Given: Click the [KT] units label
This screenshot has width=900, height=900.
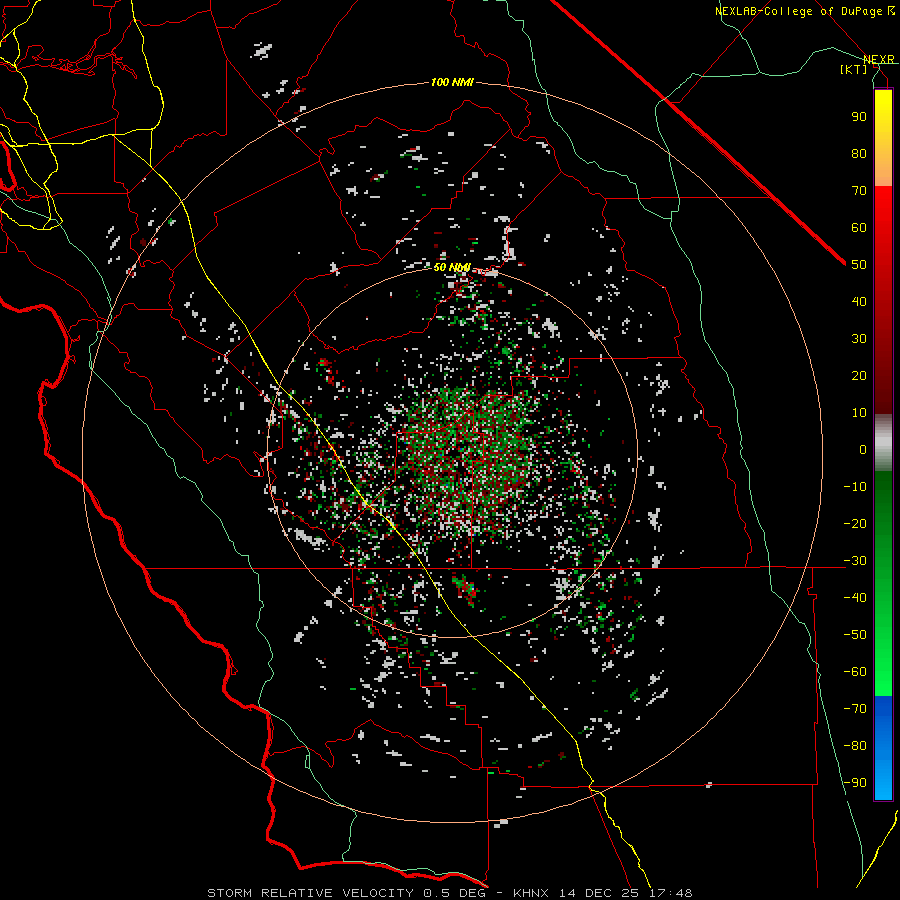Looking at the screenshot, I should click(x=854, y=69).
